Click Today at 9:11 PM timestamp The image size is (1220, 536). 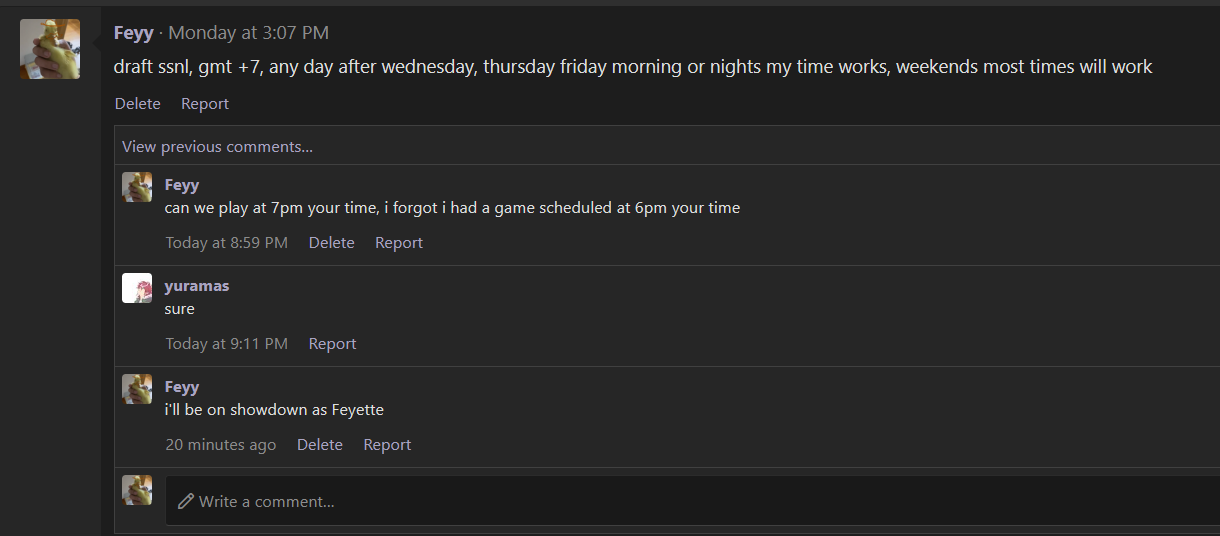226,344
